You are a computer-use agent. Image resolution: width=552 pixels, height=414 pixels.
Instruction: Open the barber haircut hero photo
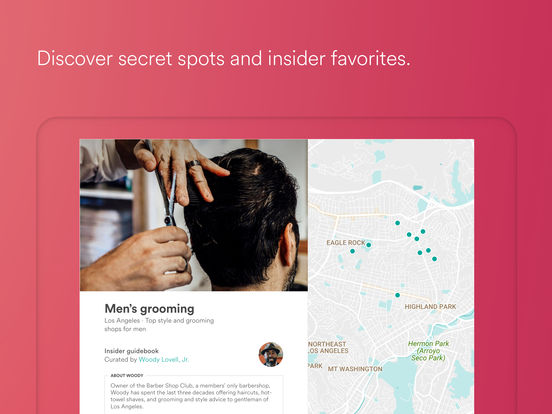[194, 215]
